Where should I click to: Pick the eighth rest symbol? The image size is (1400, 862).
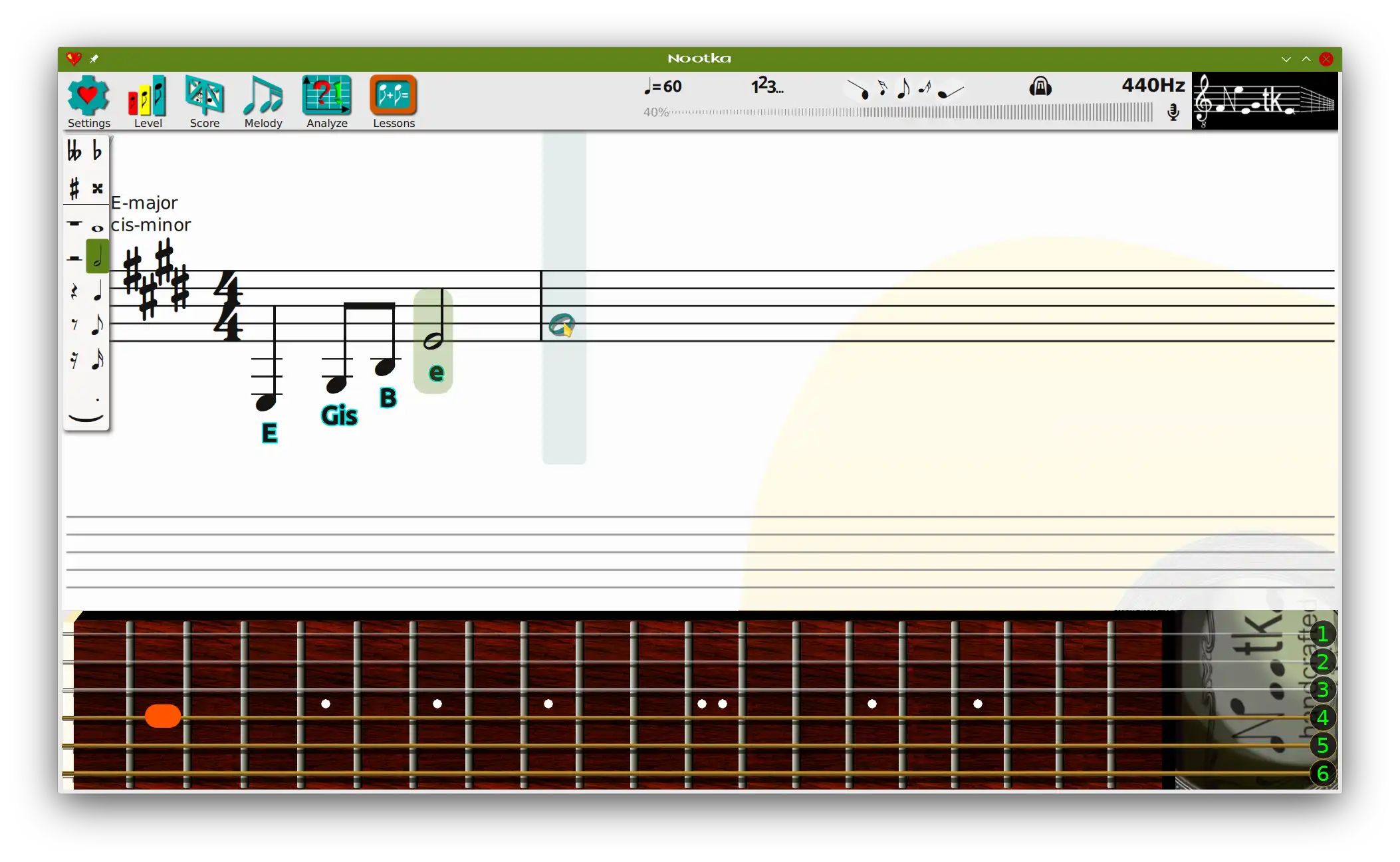tap(74, 324)
